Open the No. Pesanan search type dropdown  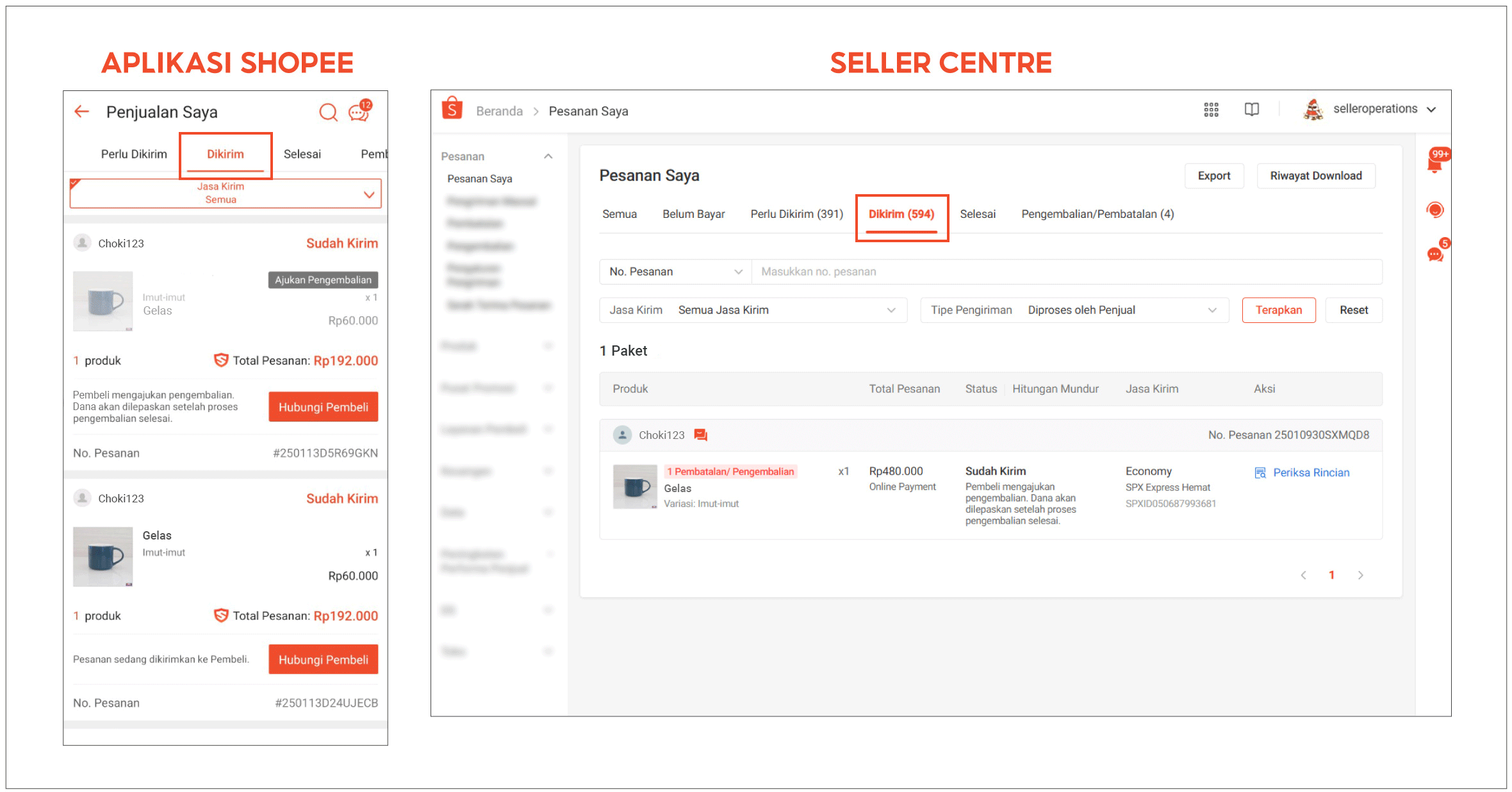675,272
